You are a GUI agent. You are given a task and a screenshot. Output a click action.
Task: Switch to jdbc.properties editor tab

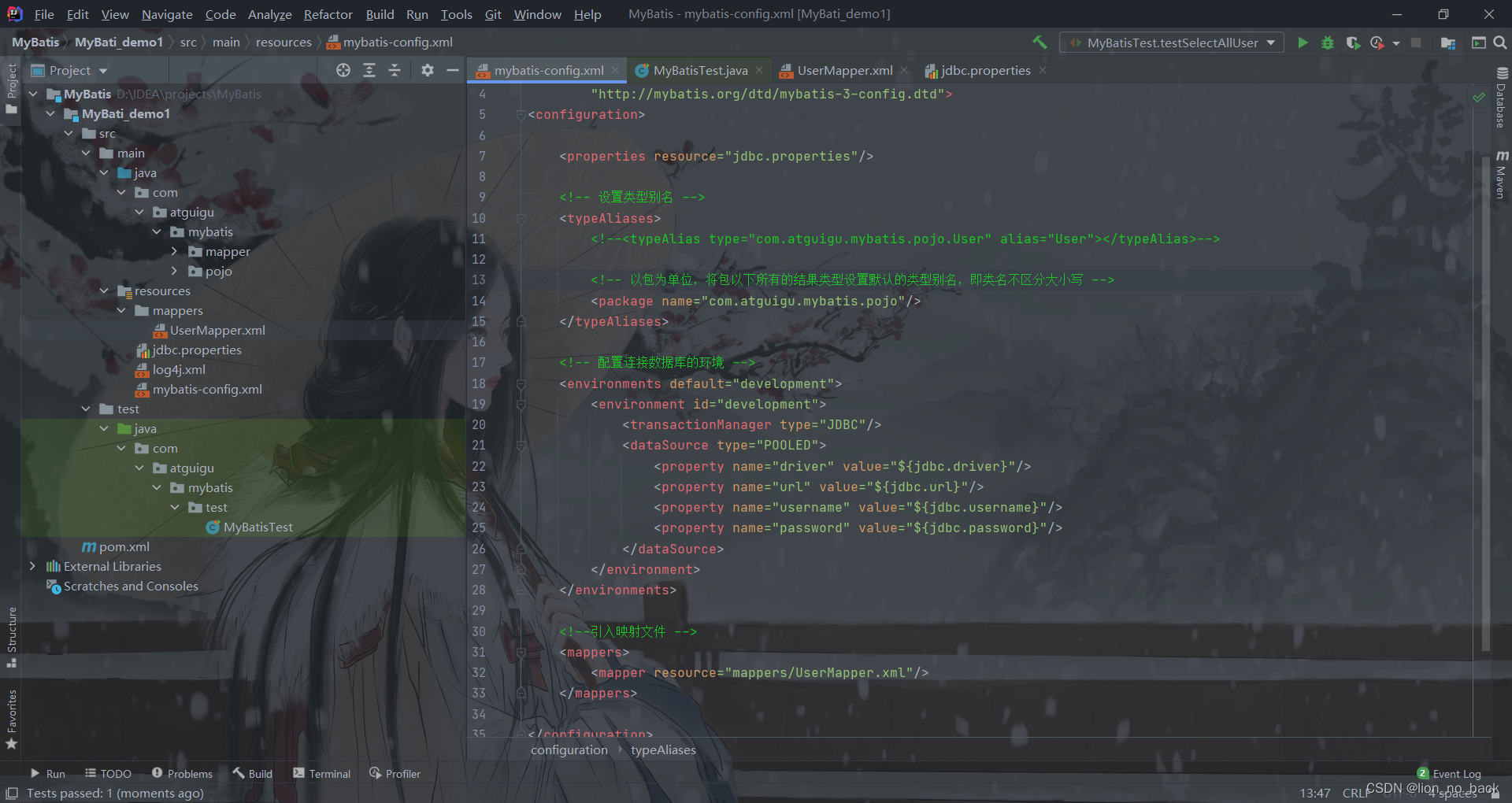[985, 71]
